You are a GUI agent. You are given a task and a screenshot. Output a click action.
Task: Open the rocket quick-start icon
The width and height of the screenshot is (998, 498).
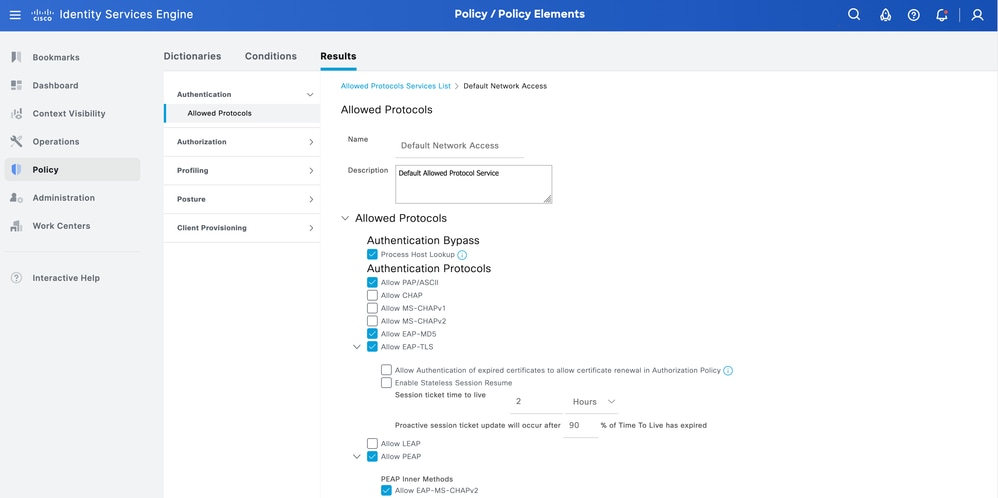click(x=885, y=15)
